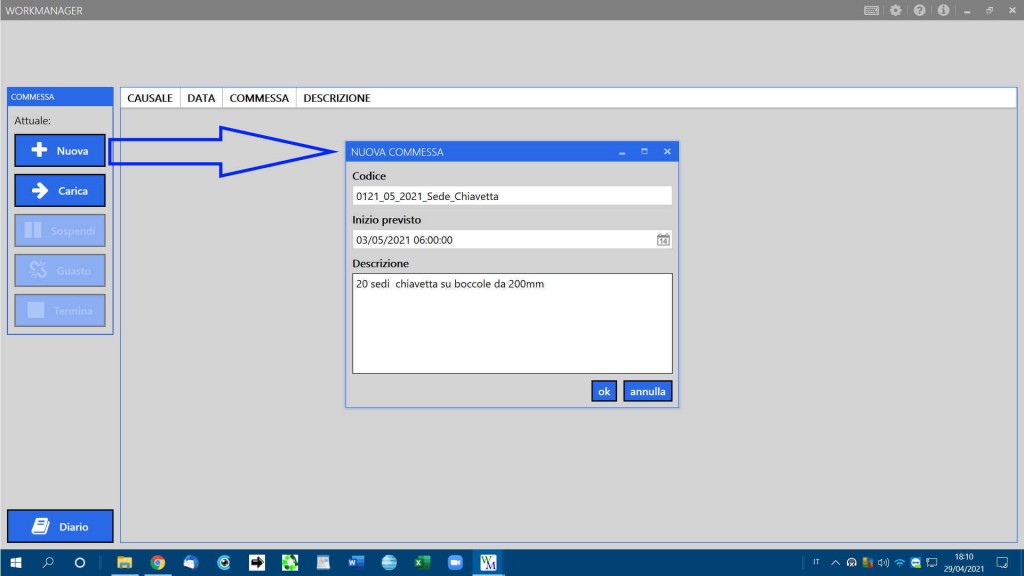1024x576 pixels.
Task: Click into the Descrizione text area
Action: point(512,323)
